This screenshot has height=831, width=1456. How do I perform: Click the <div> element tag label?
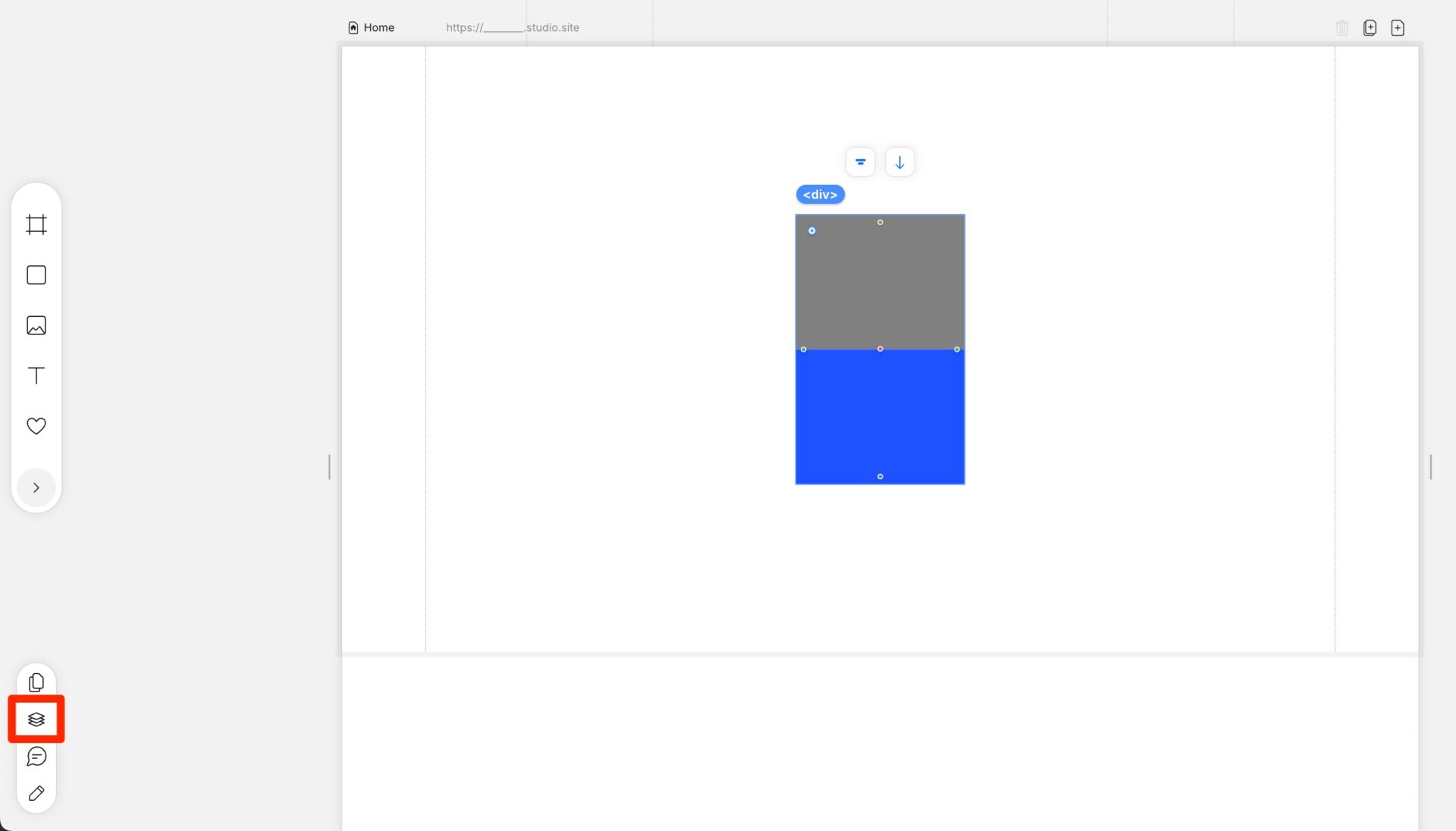(820, 195)
